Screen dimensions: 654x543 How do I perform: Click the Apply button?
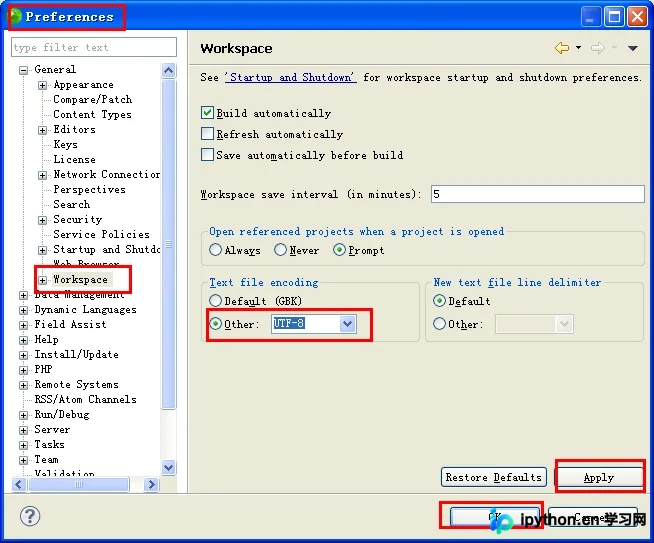coord(599,477)
